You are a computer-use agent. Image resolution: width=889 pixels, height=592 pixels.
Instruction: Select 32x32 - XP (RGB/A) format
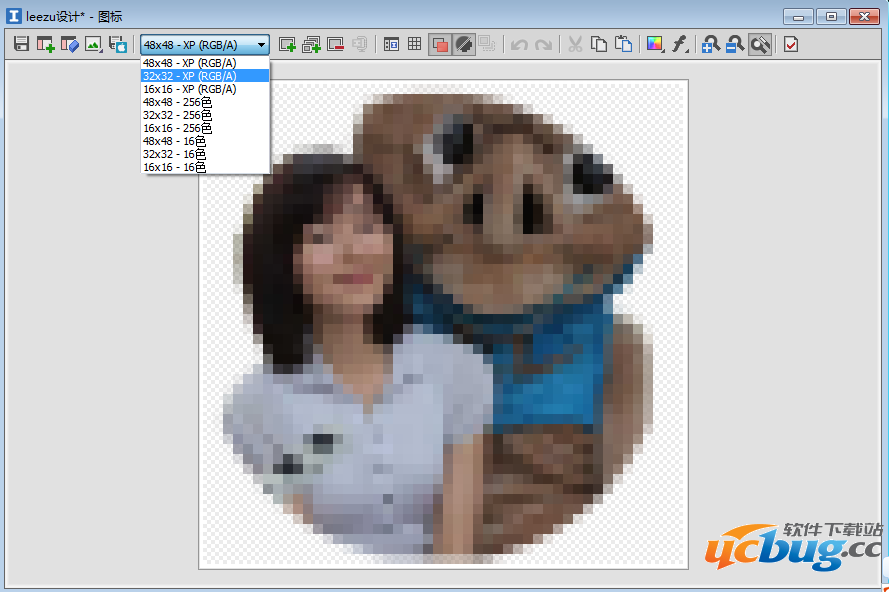205,76
